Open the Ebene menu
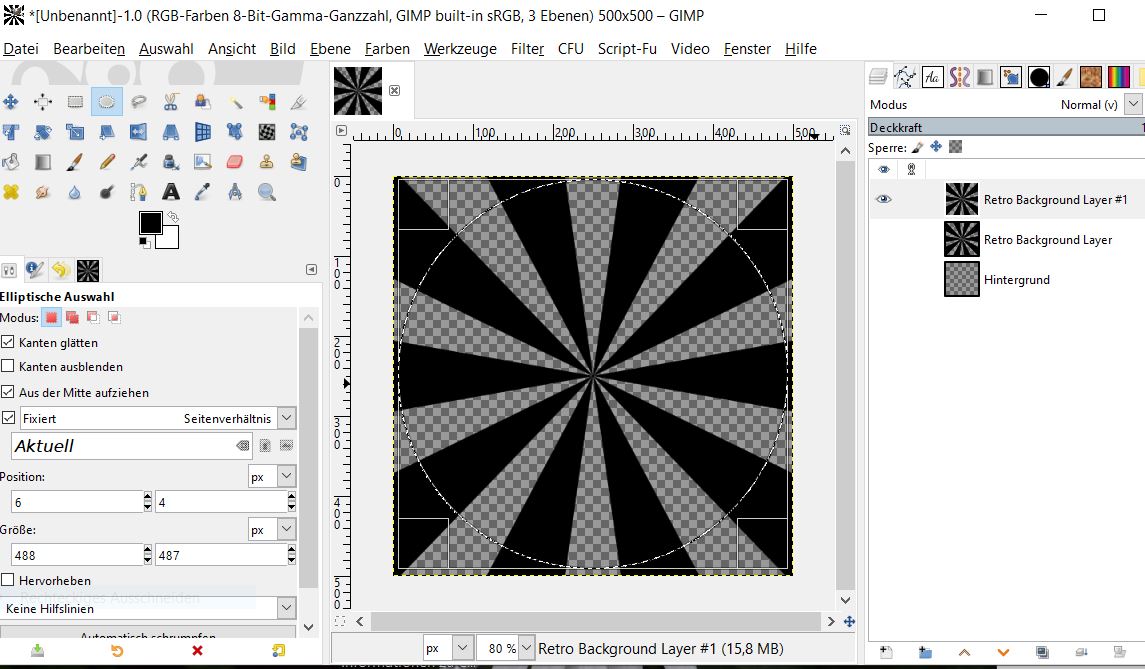Image resolution: width=1145 pixels, height=669 pixels. coord(330,48)
